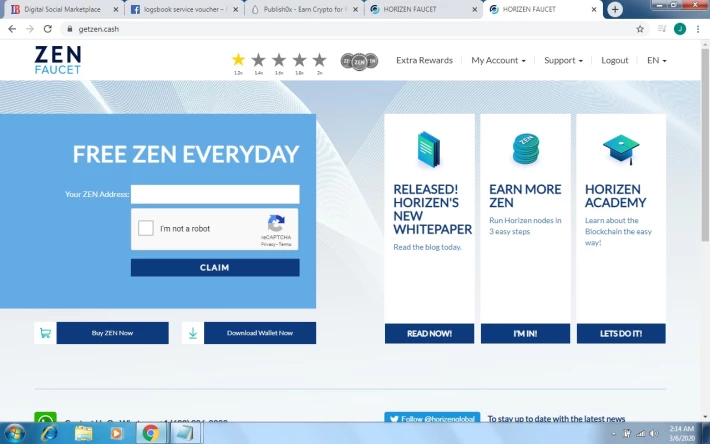
Task: Show hidden system tray icons
Action: point(614,434)
